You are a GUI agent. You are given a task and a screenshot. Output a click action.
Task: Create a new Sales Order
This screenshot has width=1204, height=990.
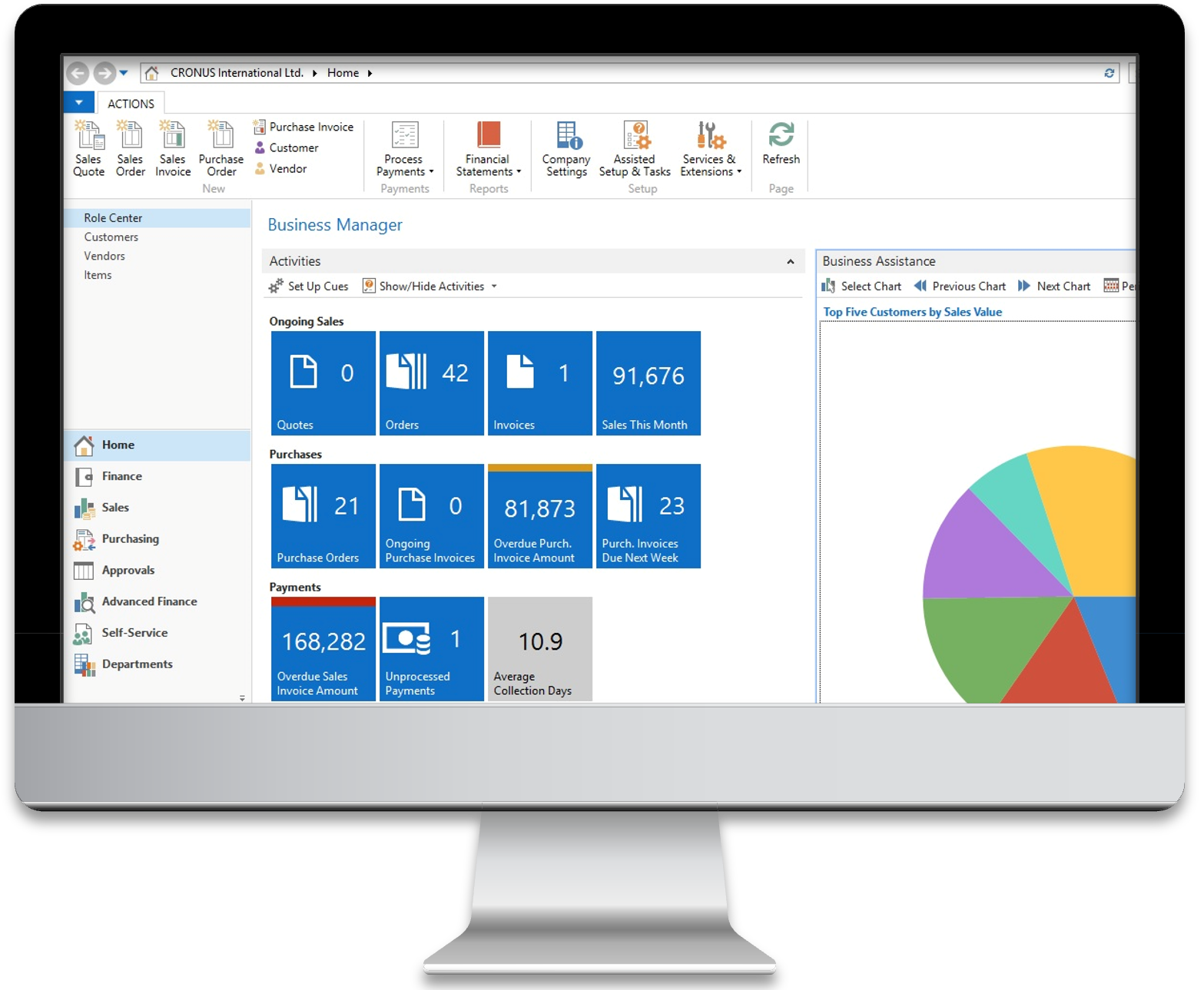[x=130, y=149]
